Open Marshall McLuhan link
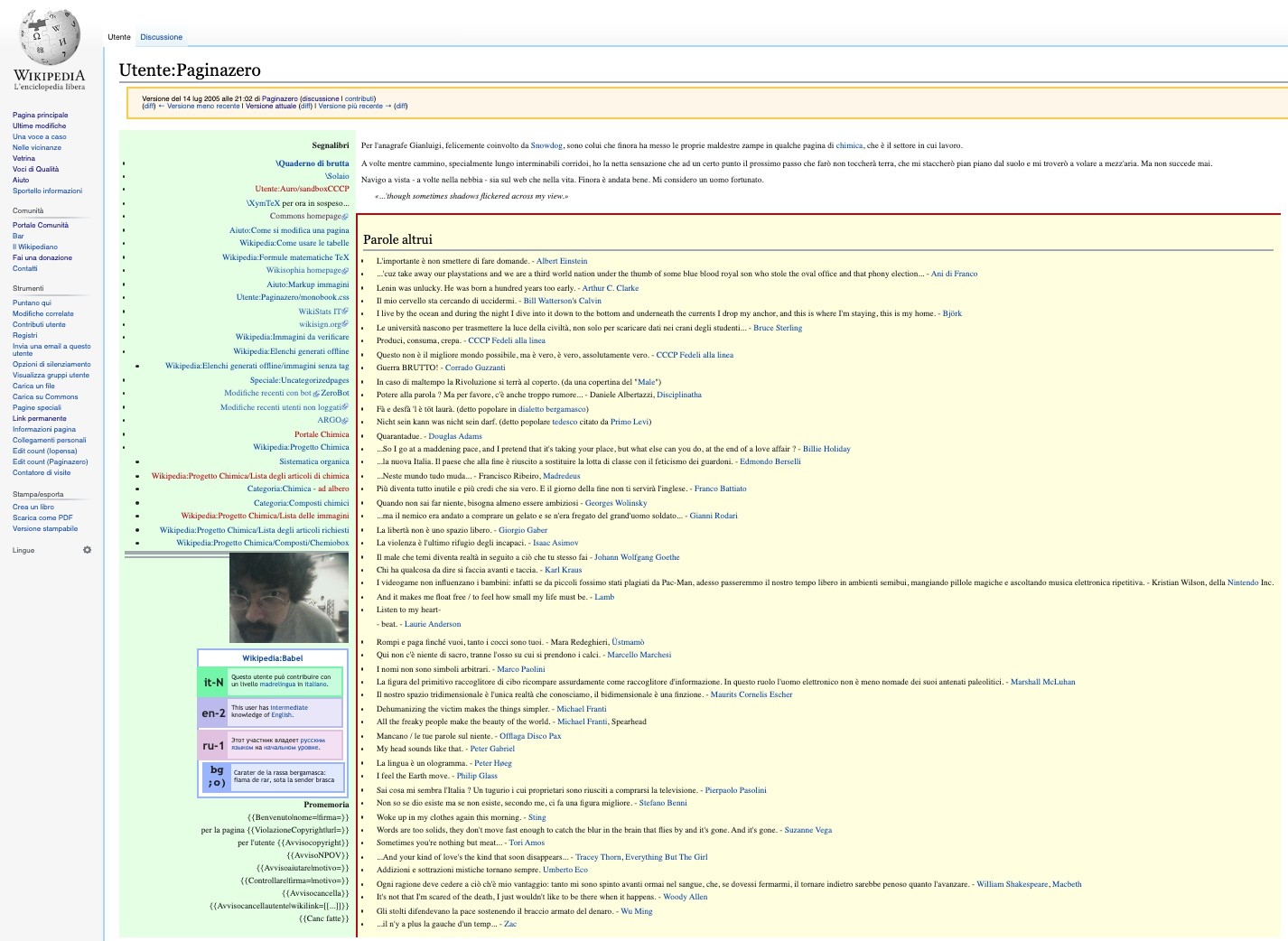Screen dimensions: 1288x941 tap(1042, 682)
